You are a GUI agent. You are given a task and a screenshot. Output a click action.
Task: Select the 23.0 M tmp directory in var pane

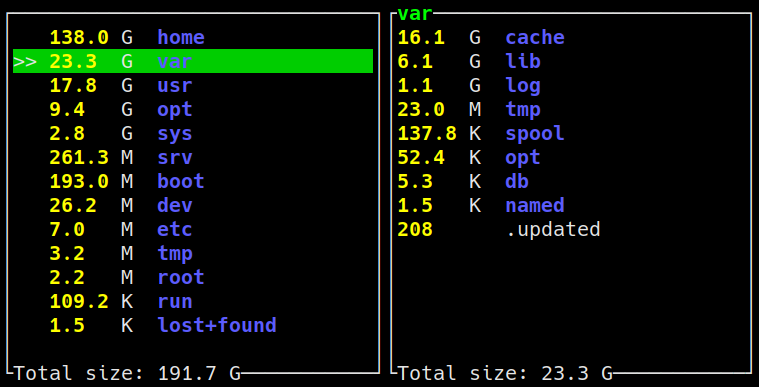pyautogui.click(x=571, y=109)
